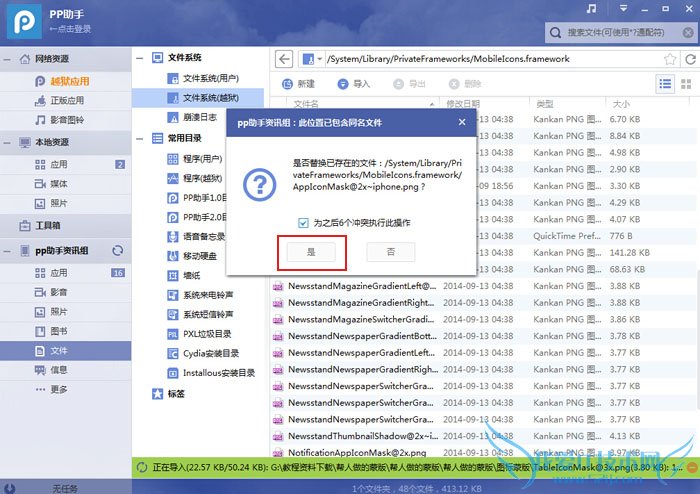
Task: Confirm replace with 是 button
Action: pyautogui.click(x=311, y=252)
